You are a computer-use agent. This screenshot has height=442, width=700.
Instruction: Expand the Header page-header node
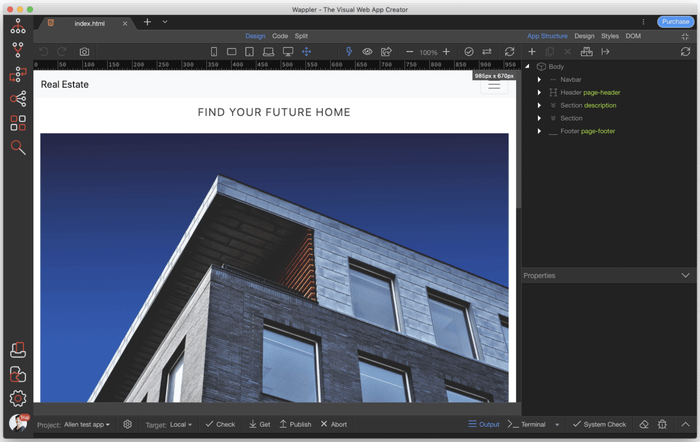(539, 92)
